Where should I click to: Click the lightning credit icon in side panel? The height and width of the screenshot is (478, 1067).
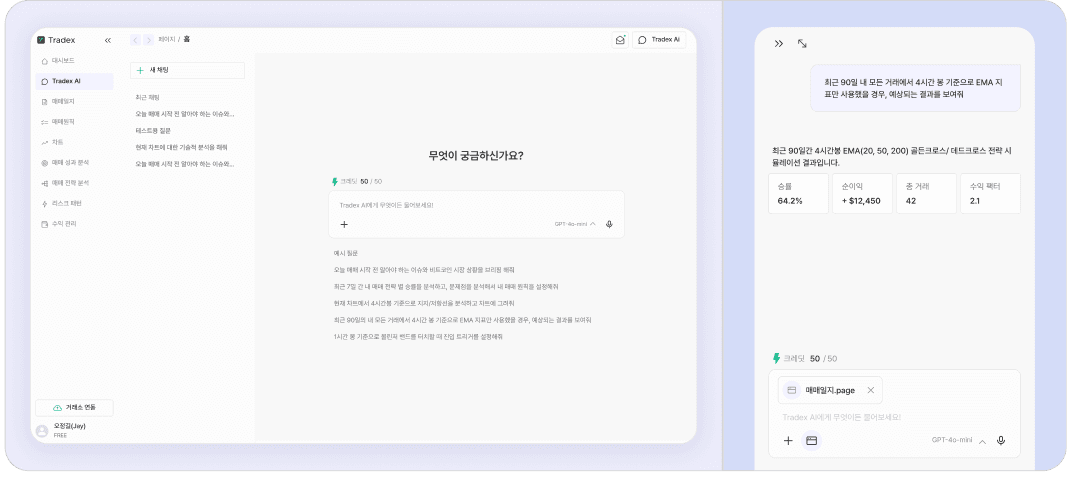[x=776, y=358]
